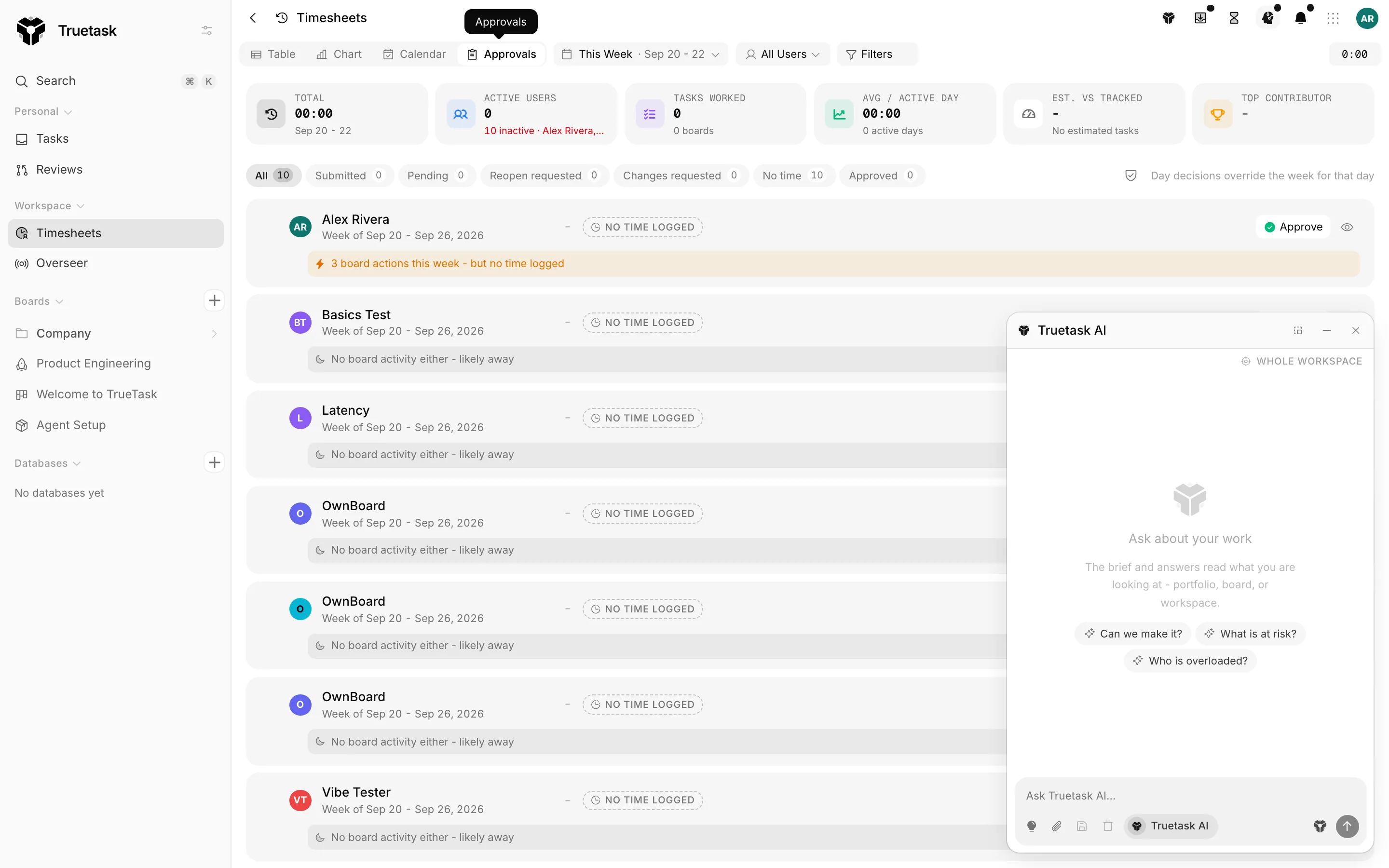Click the Ask Truetask AI input field
Viewport: 1389px width, 868px height.
[x=1190, y=796]
